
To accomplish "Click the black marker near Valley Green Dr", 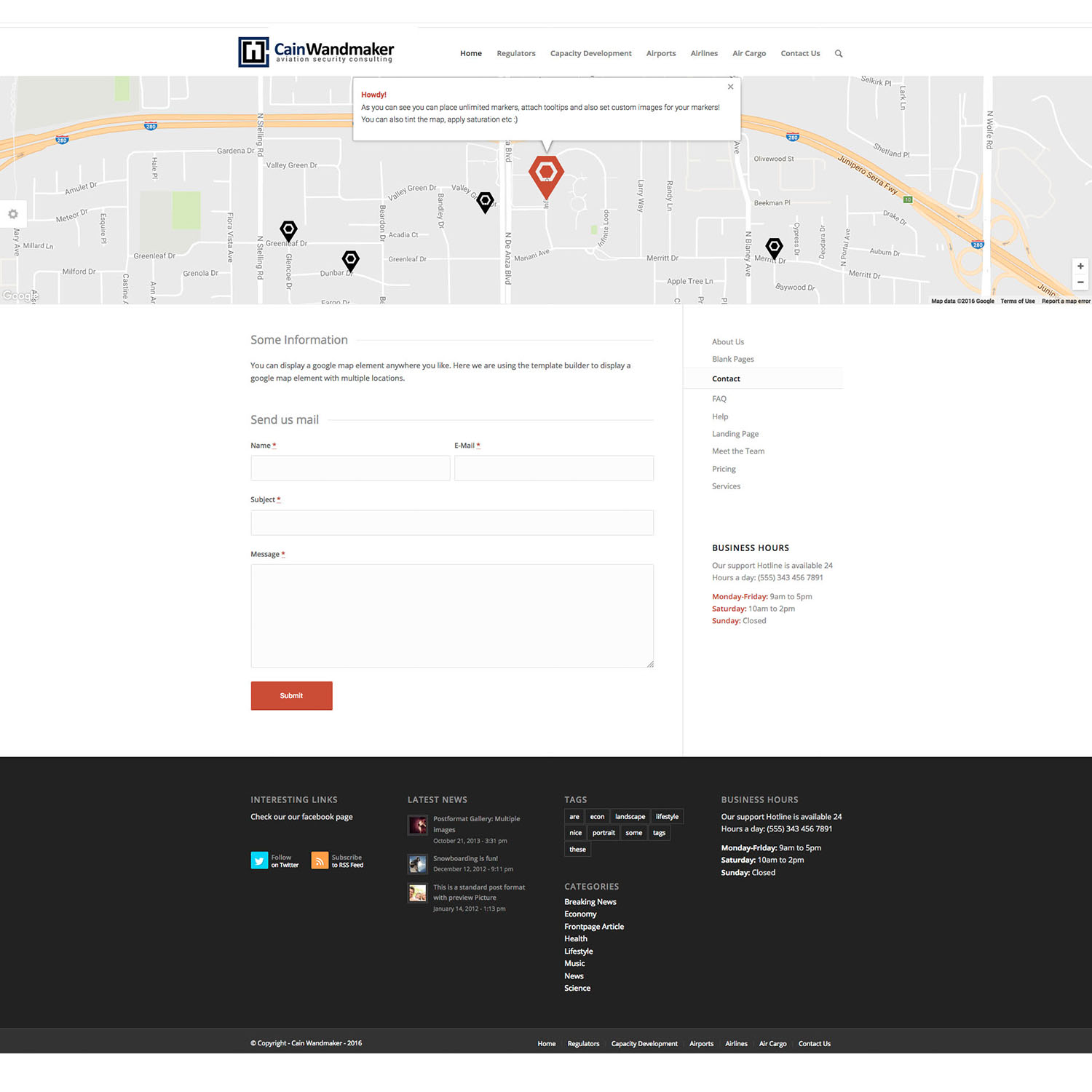I will (486, 202).
